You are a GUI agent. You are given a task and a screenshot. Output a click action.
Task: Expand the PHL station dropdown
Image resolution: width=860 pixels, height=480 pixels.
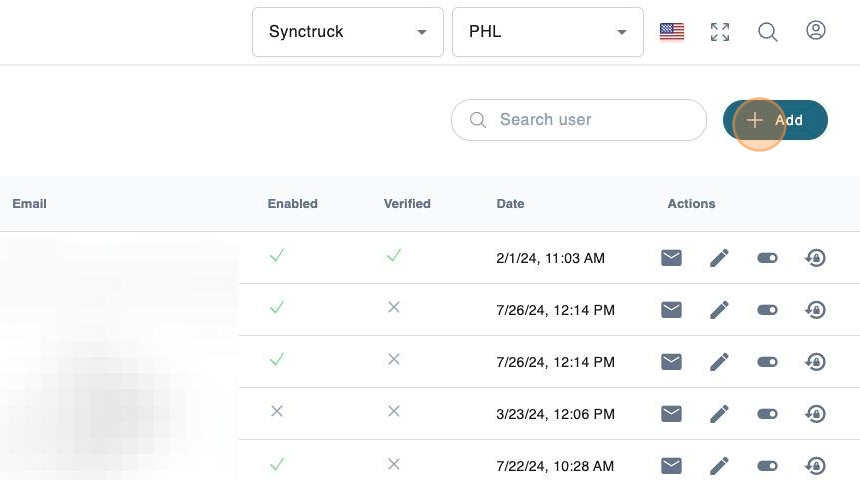[x=547, y=32]
